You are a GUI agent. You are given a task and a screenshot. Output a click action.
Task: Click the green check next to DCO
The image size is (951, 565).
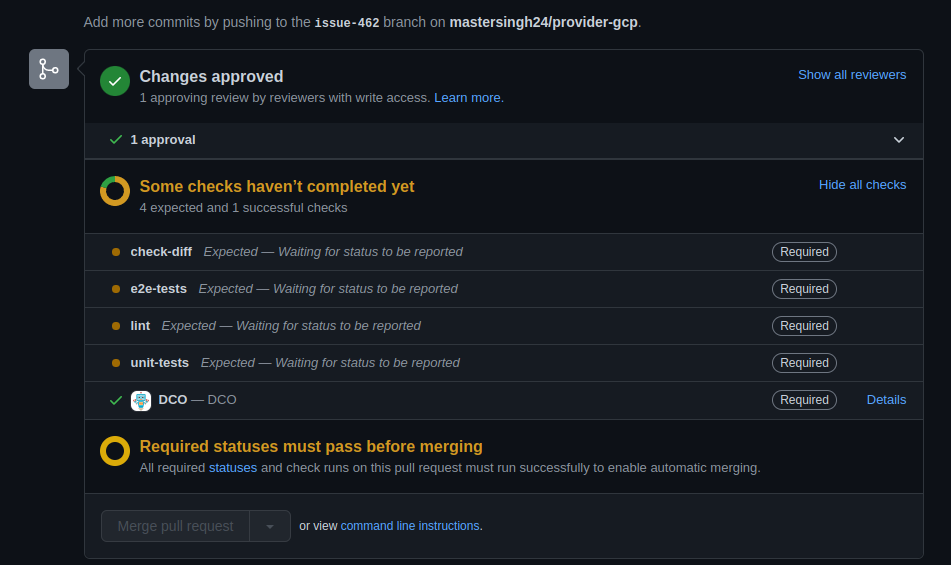(x=116, y=401)
